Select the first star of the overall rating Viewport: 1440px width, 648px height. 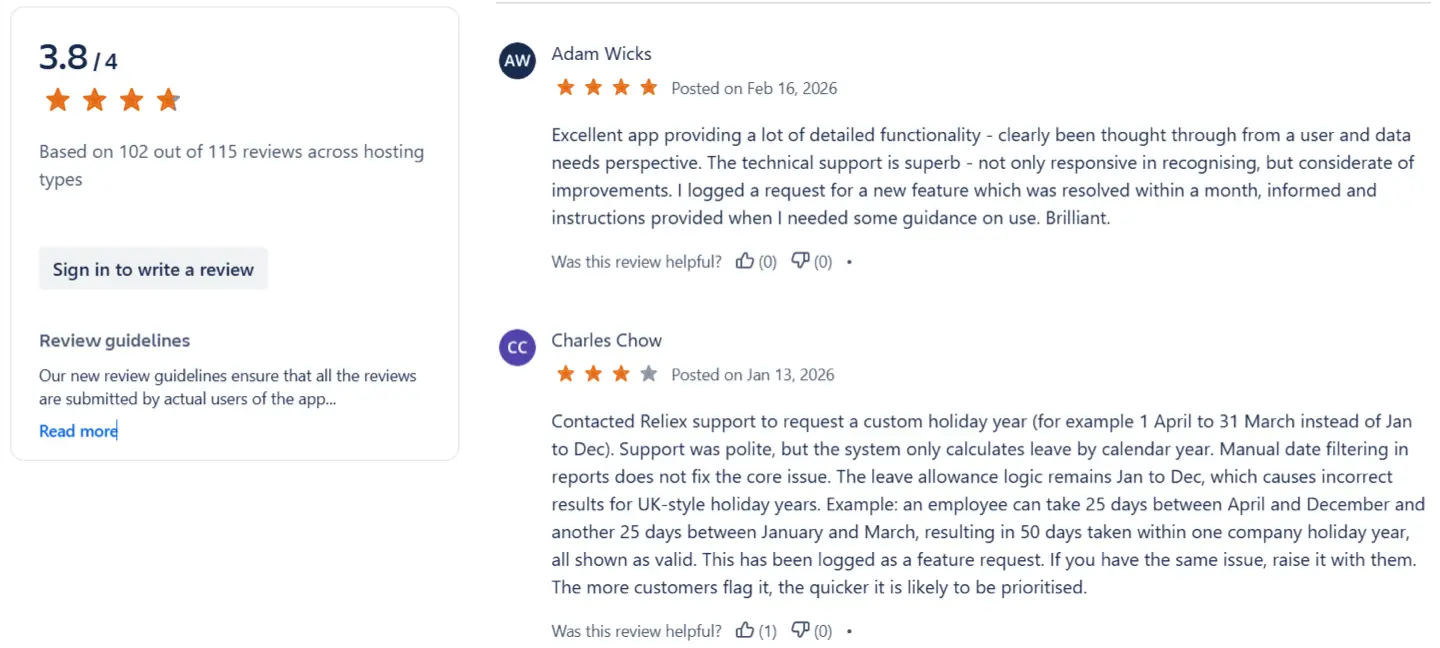tap(57, 100)
